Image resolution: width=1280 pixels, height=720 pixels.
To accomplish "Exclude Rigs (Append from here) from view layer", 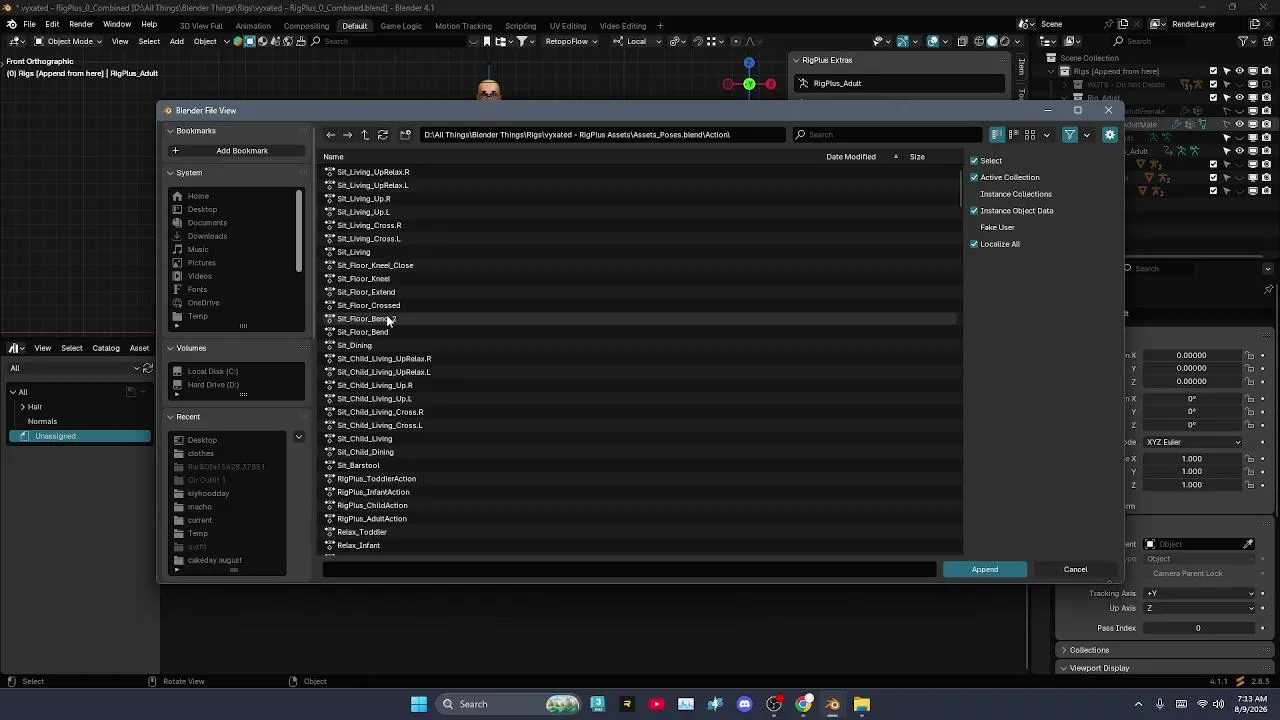I will (x=1213, y=71).
